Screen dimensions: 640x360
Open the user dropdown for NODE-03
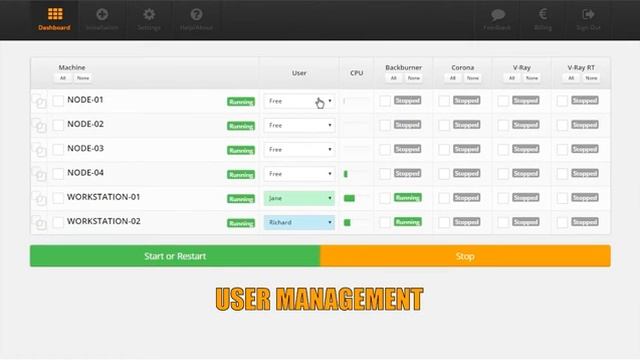click(x=299, y=149)
